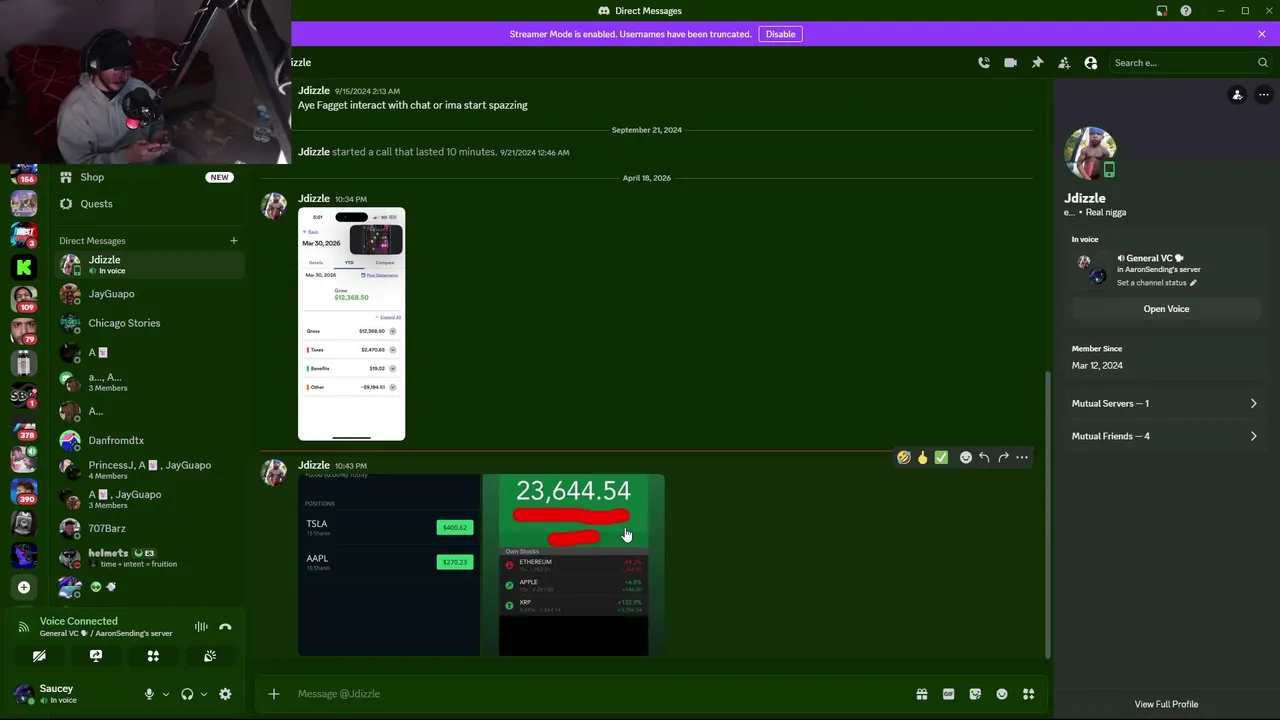Expand Mutual Friends list
This screenshot has width=1280, height=720.
(x=1166, y=436)
